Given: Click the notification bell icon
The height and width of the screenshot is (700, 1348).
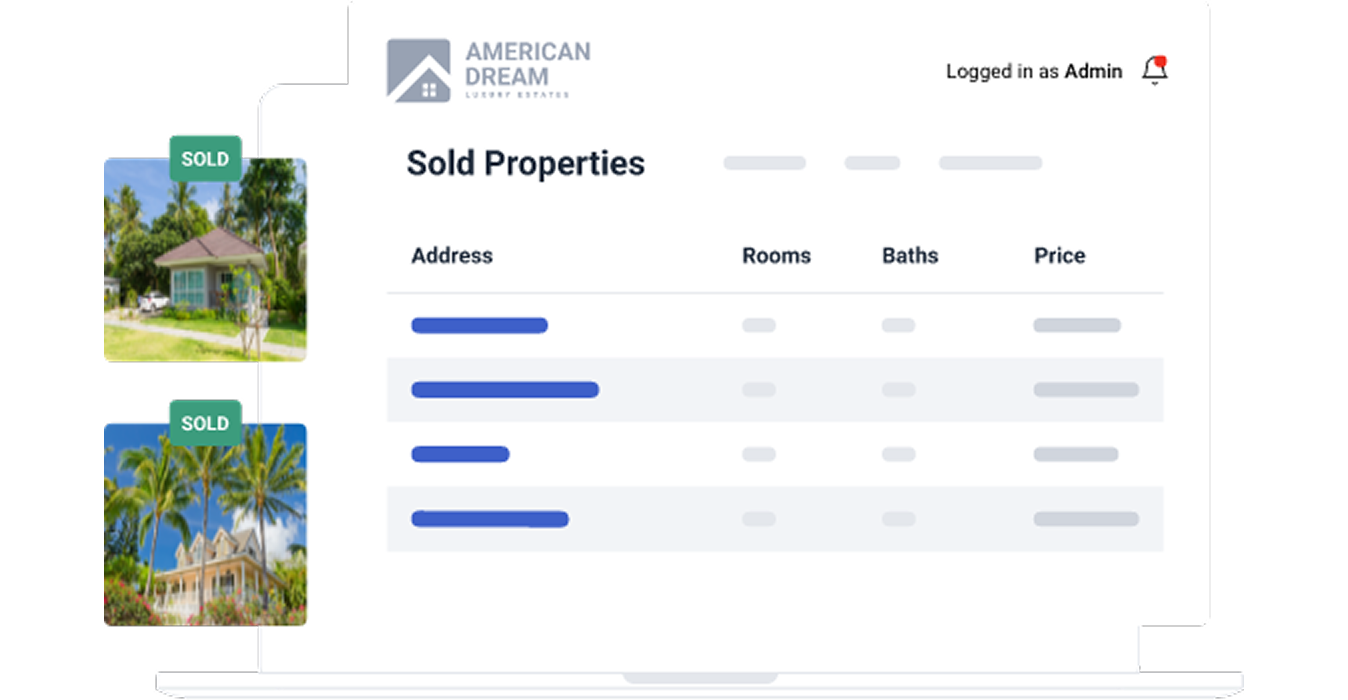Looking at the screenshot, I should tap(1154, 71).
